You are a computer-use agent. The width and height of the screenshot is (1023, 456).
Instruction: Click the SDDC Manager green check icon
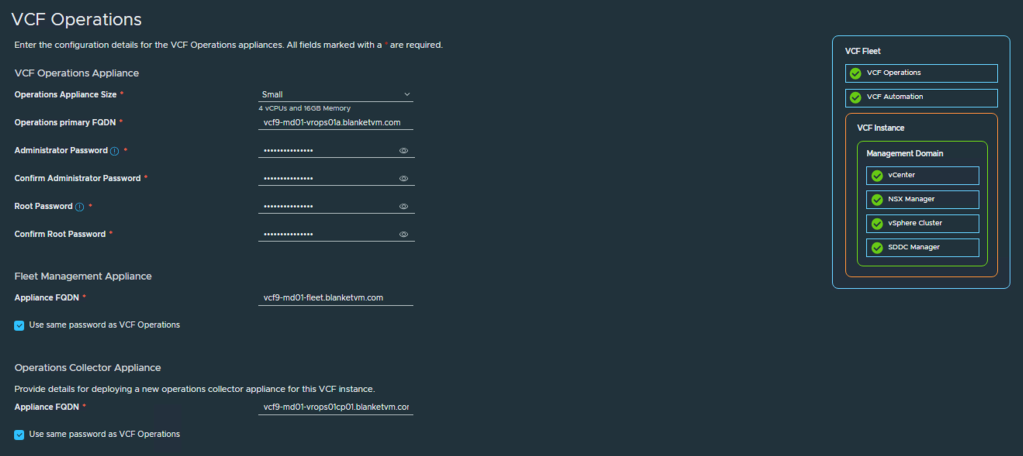point(877,247)
